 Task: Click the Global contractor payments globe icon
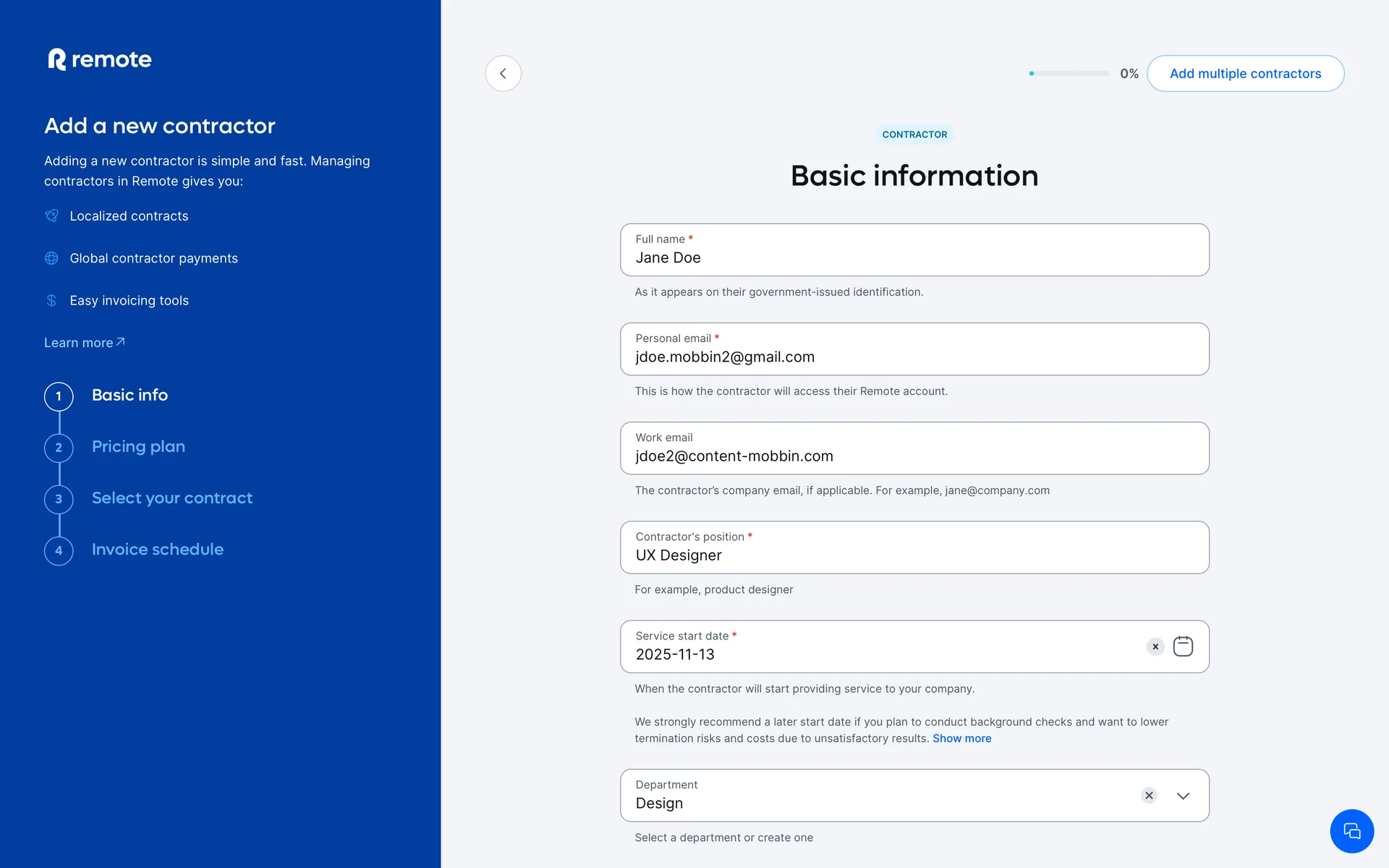(x=51, y=258)
